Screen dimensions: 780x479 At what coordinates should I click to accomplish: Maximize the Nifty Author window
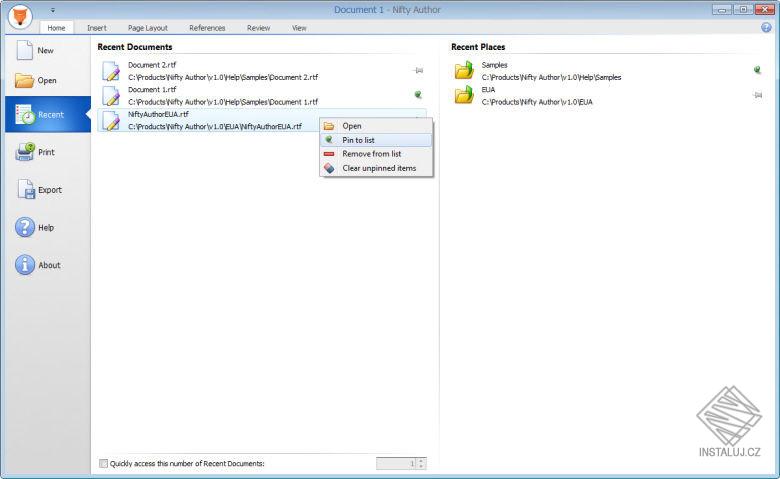tap(743, 9)
